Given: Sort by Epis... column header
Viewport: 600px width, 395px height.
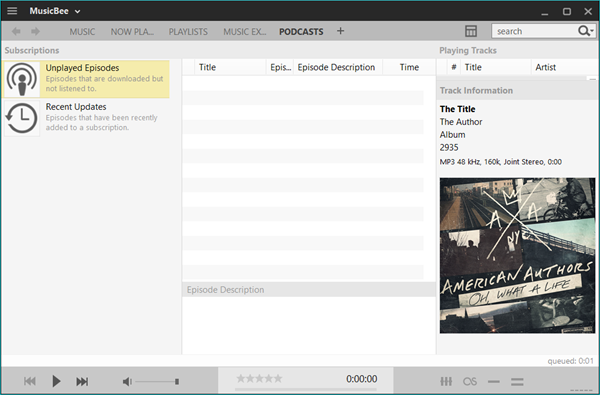Looking at the screenshot, I should click(x=280, y=67).
